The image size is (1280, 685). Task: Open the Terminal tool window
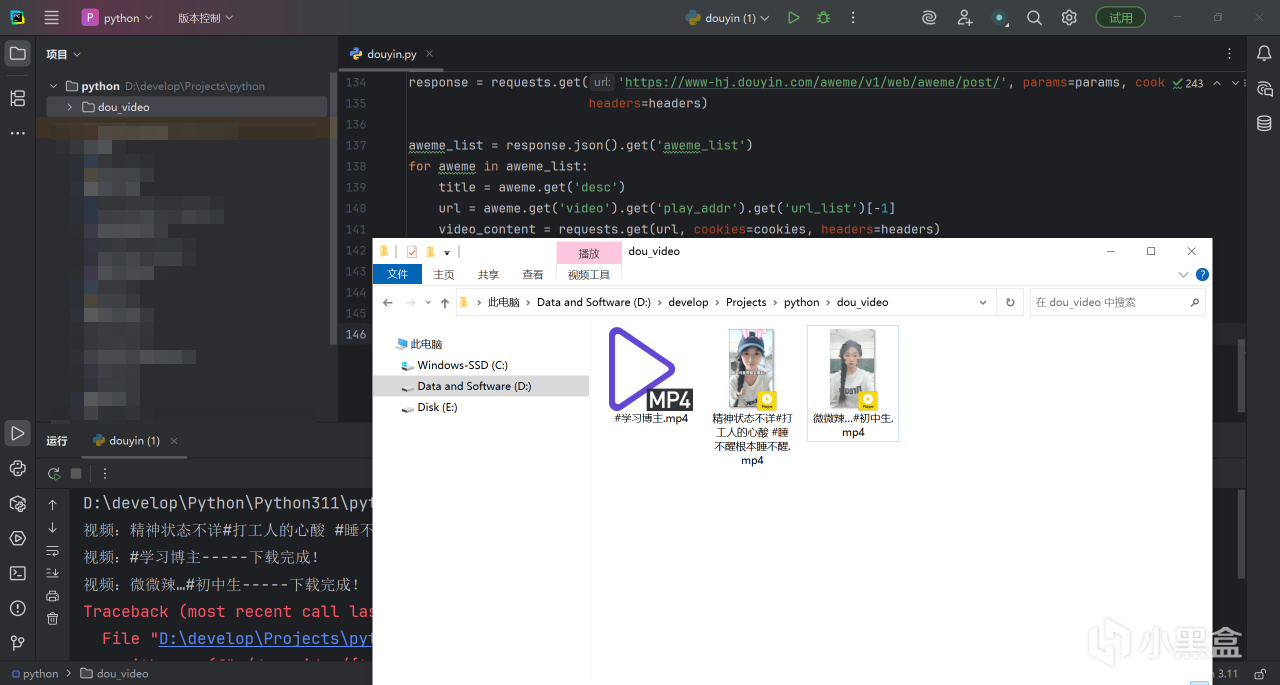click(17, 573)
